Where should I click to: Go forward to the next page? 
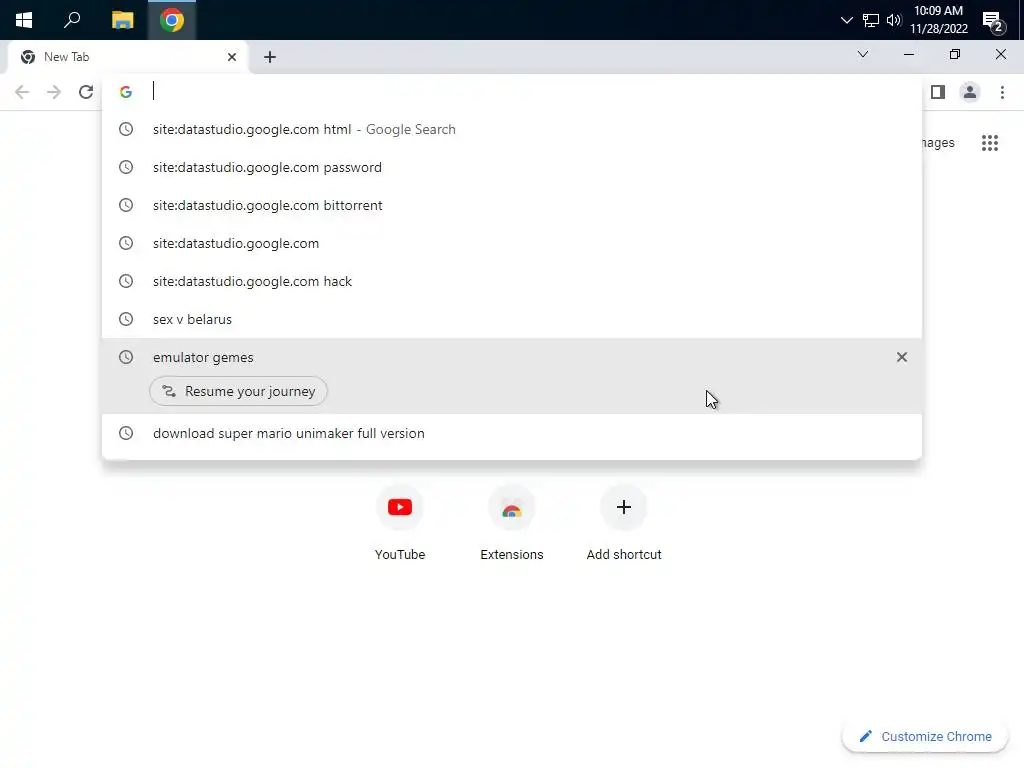coord(54,92)
